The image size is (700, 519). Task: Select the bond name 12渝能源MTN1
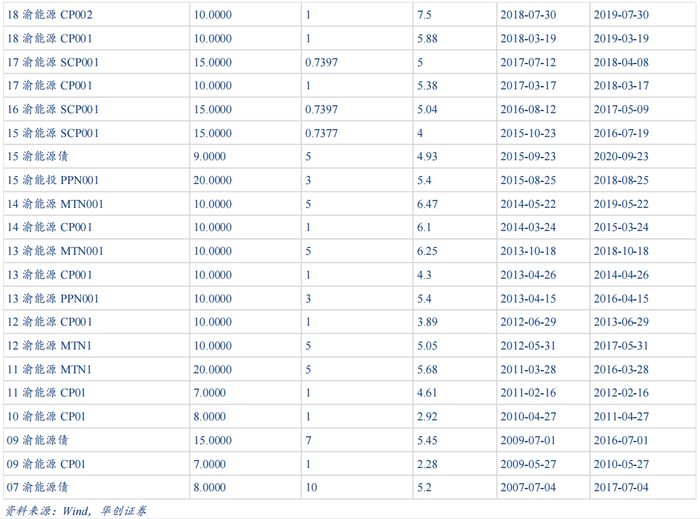tap(49, 345)
